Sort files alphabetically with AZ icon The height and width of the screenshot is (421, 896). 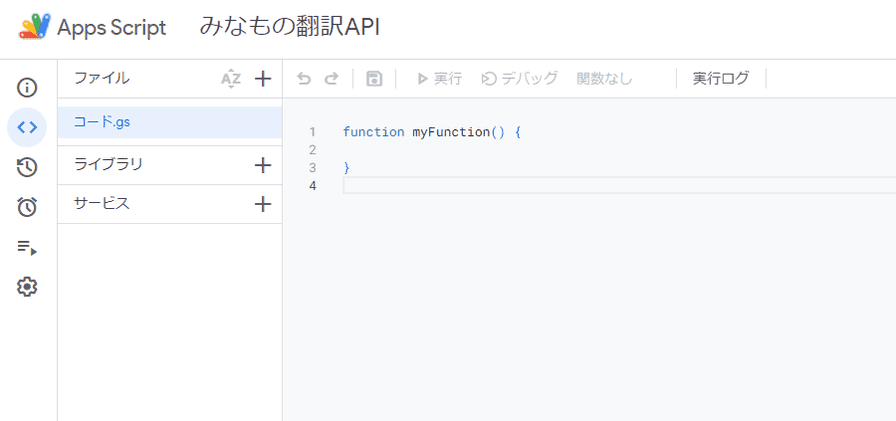231,79
